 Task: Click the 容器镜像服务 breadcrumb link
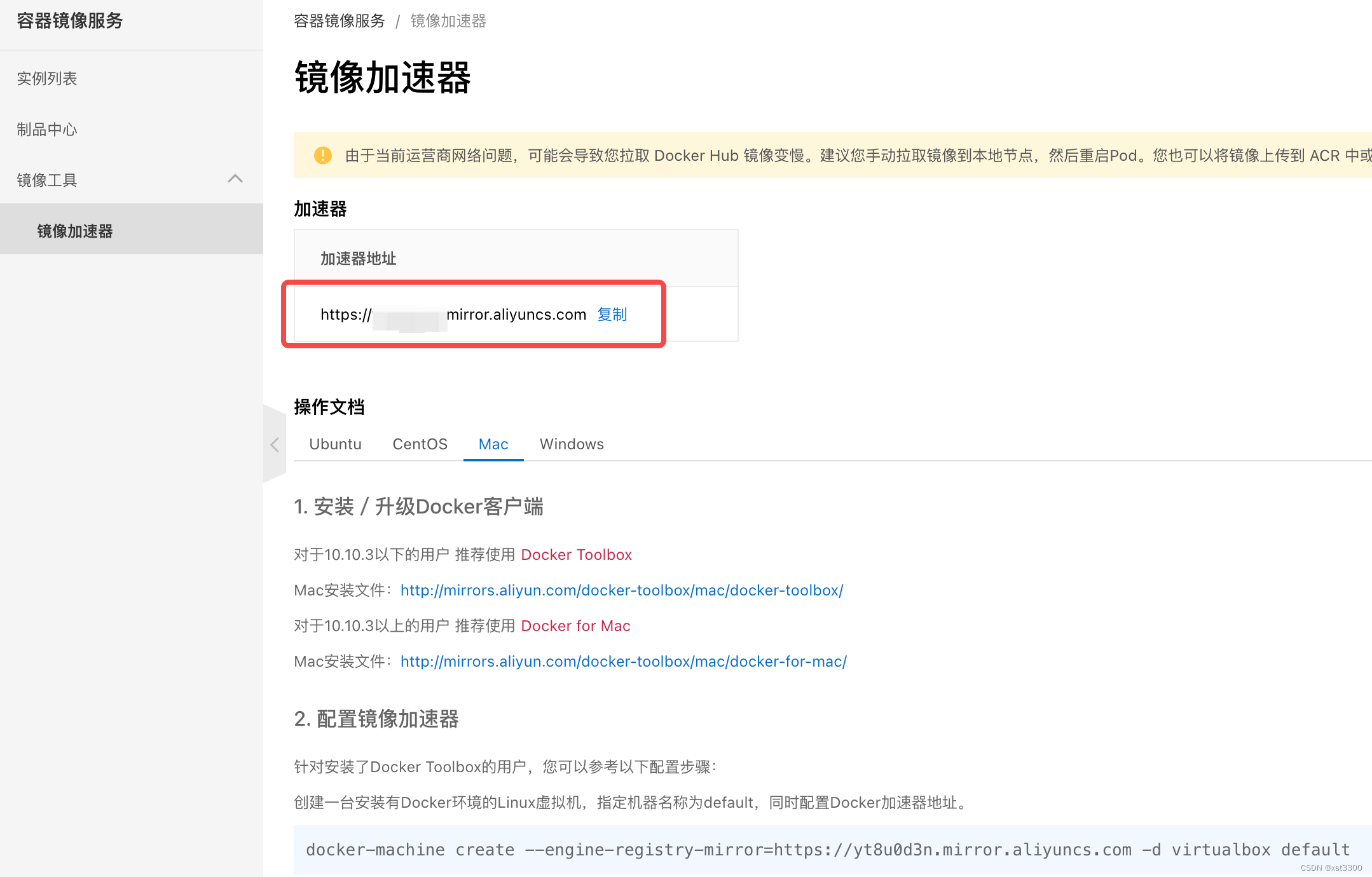click(340, 21)
